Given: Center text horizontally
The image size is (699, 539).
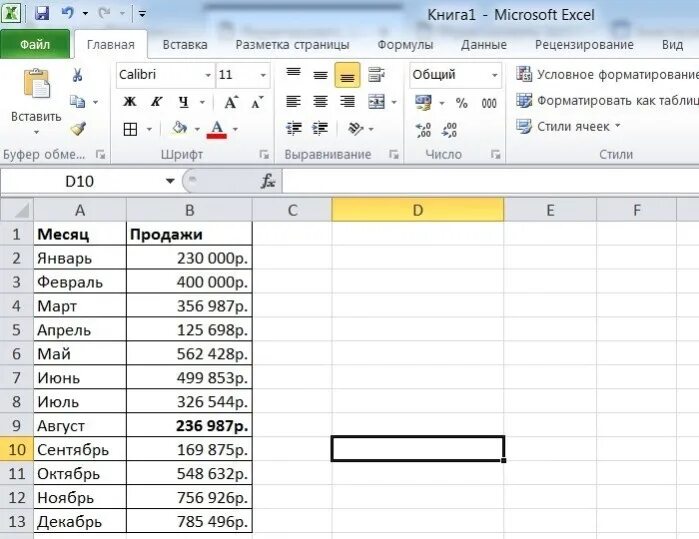Looking at the screenshot, I should click(x=320, y=102).
